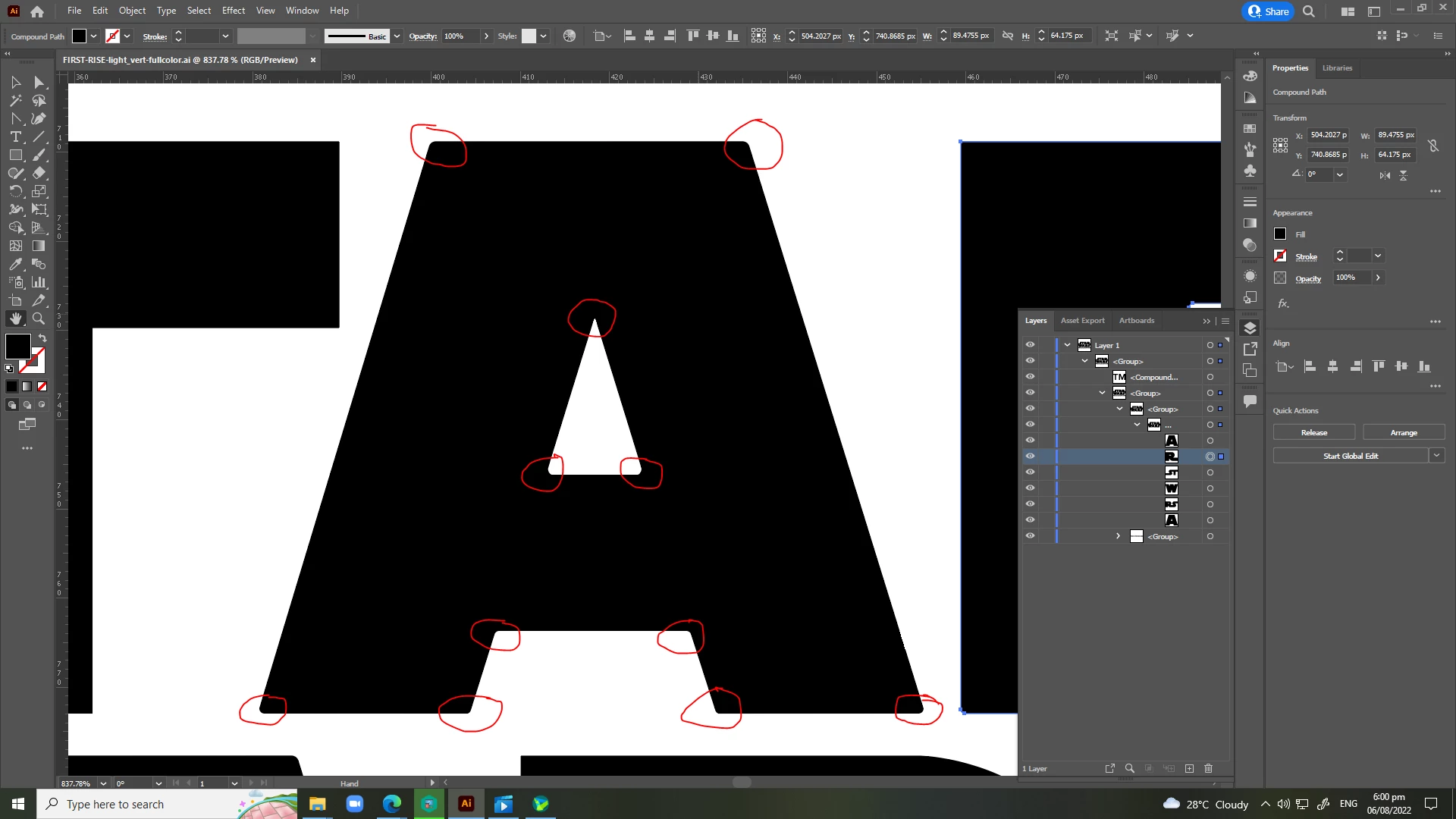Click the Release quick action button
The image size is (1456, 819).
1313,433
